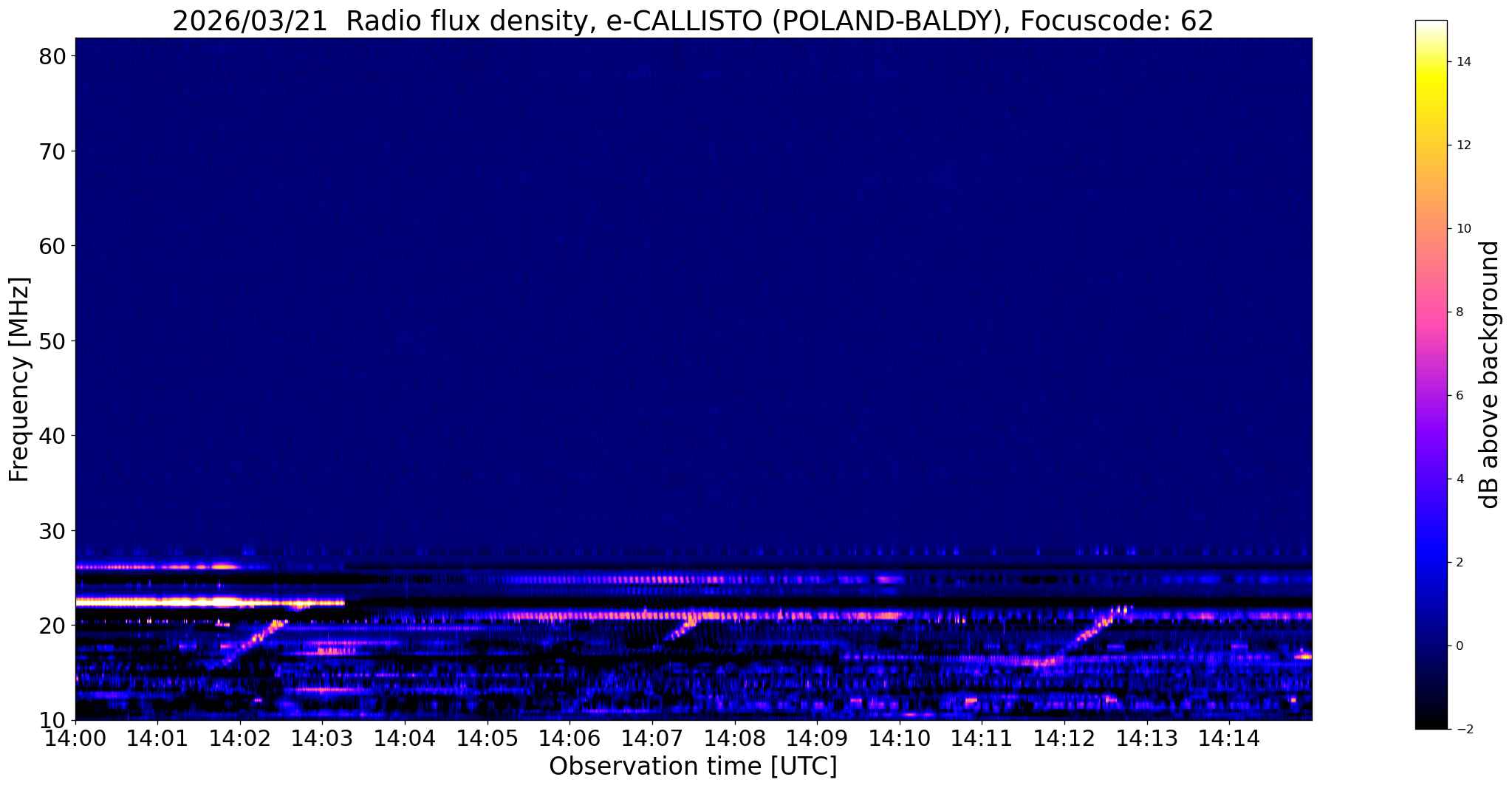Select the "Frequency [MHz]" axis label
This screenshot has width=1512, height=788.
click(x=19, y=379)
